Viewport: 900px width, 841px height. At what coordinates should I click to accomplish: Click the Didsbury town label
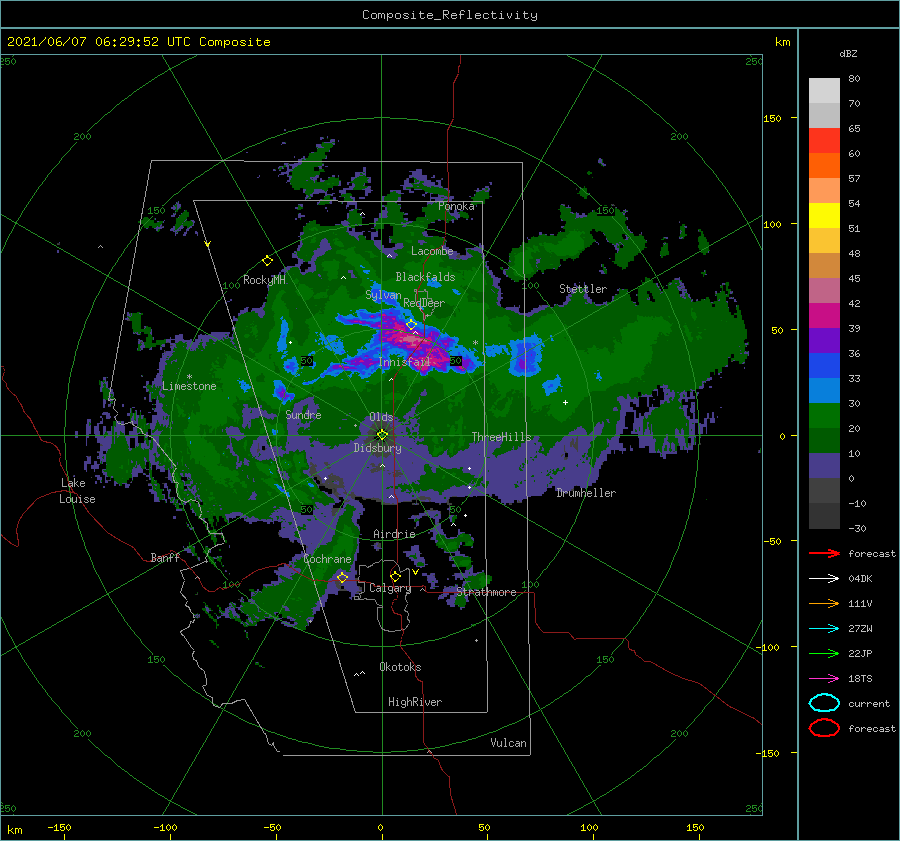pyautogui.click(x=377, y=448)
